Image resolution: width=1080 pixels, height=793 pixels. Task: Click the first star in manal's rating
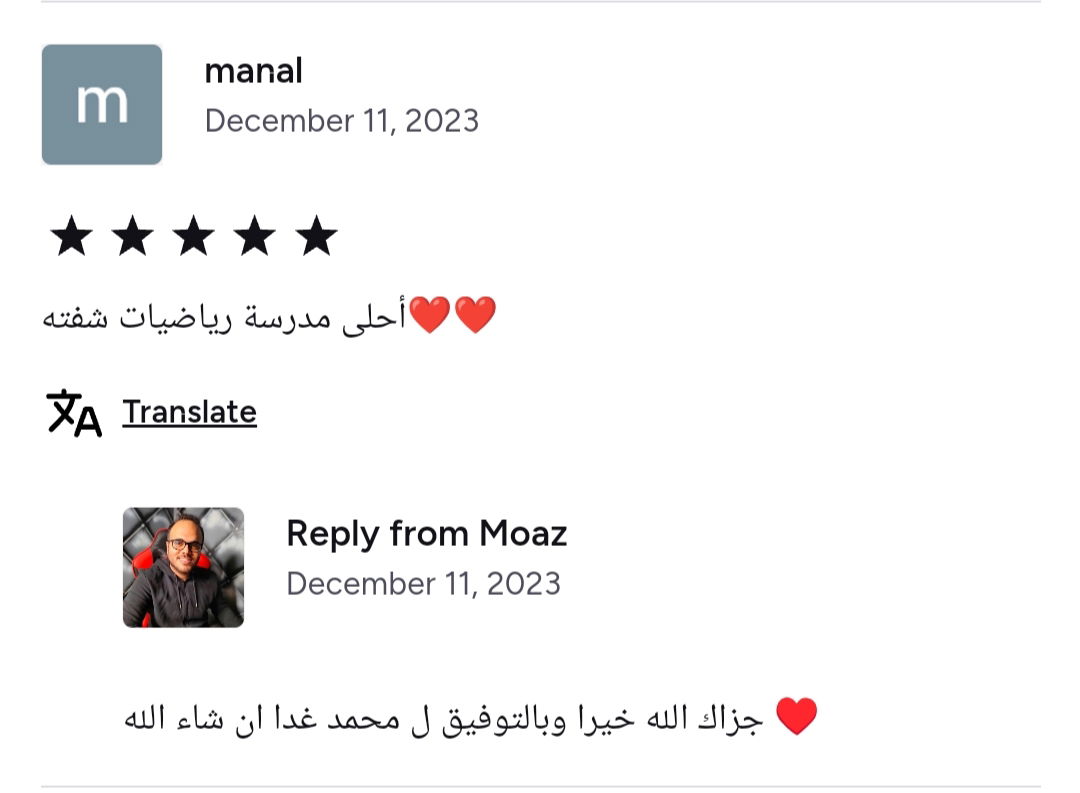(71, 238)
